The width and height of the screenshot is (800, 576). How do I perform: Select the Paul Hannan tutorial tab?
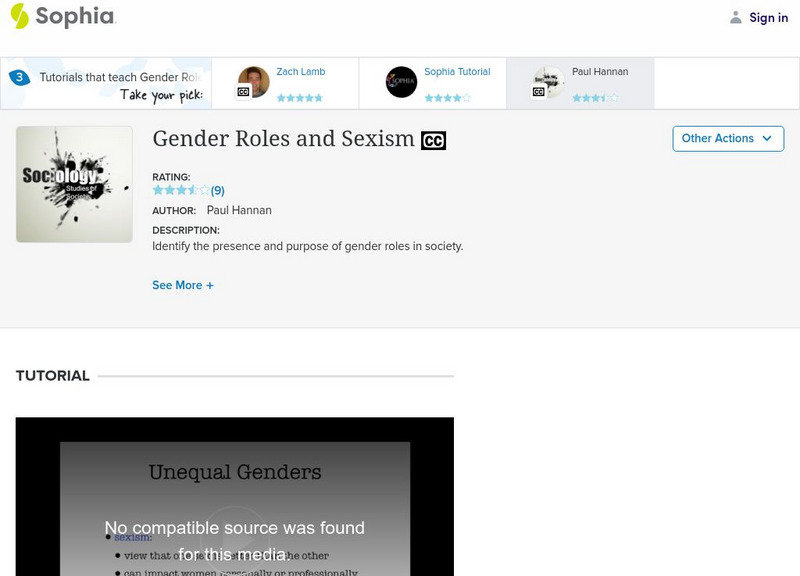click(580, 83)
